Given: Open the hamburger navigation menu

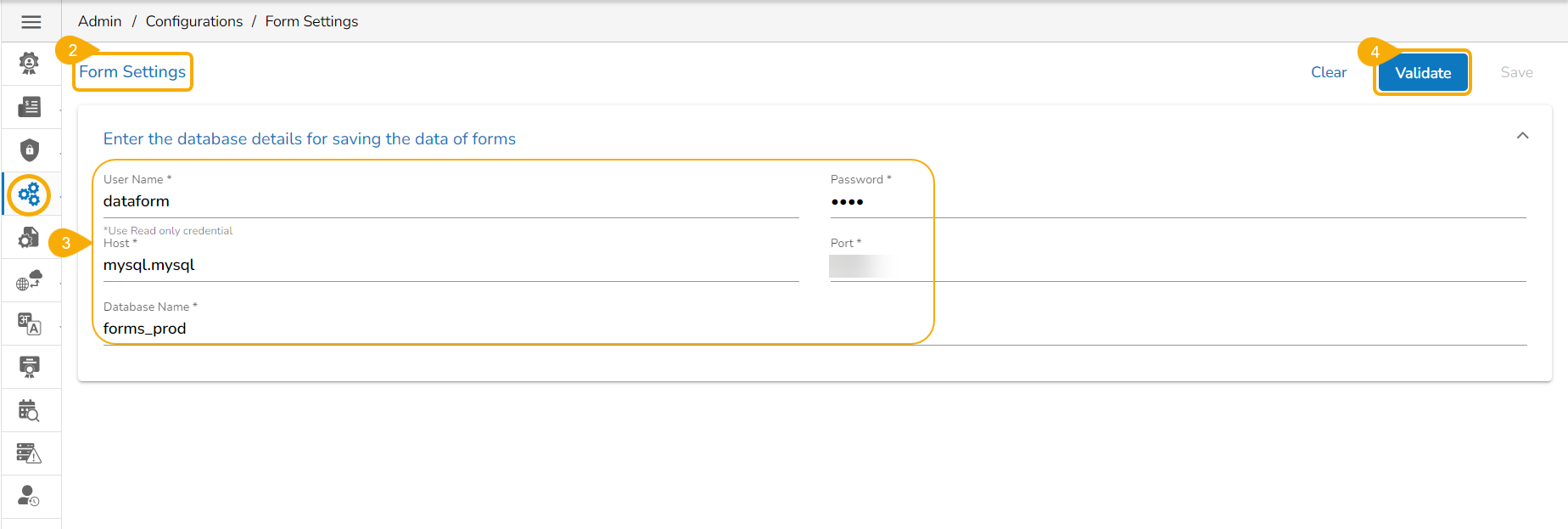Looking at the screenshot, I should click(x=31, y=22).
